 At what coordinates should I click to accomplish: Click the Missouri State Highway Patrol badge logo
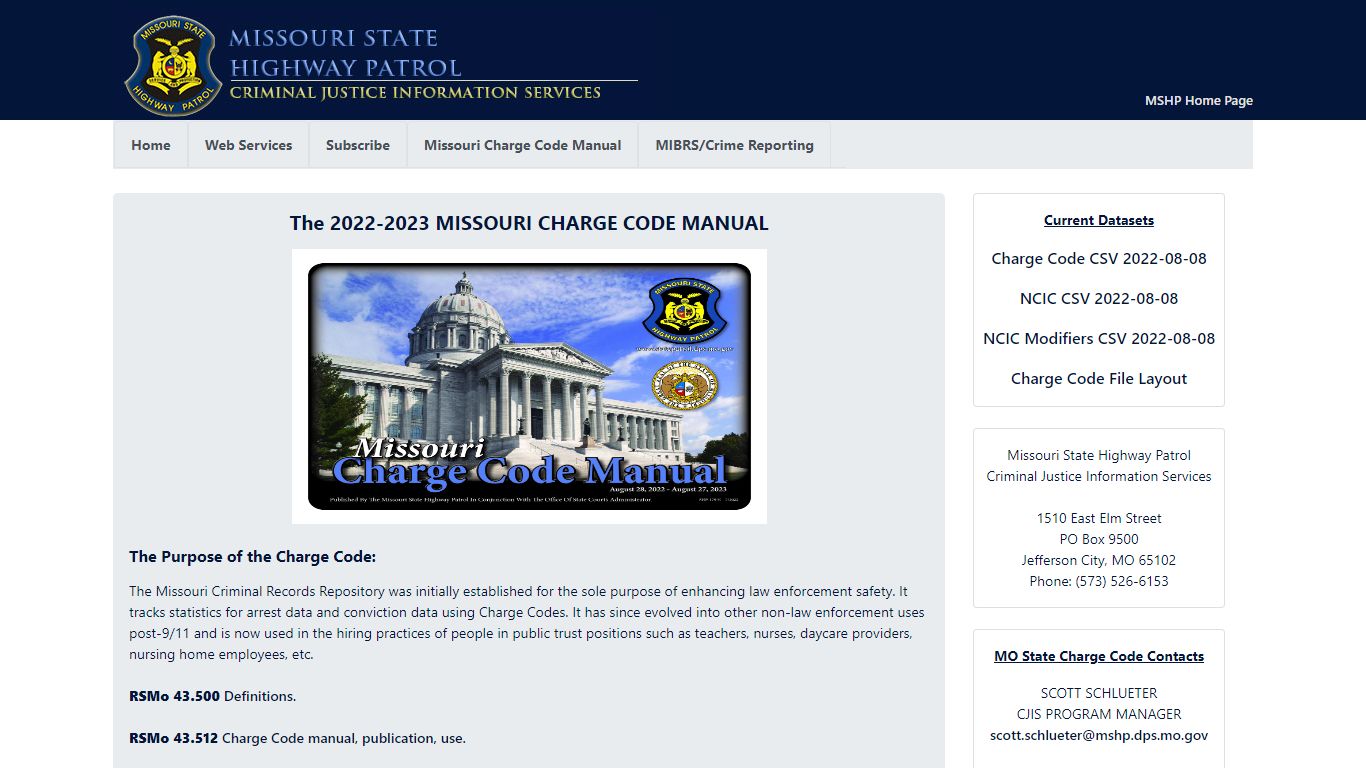coord(173,65)
